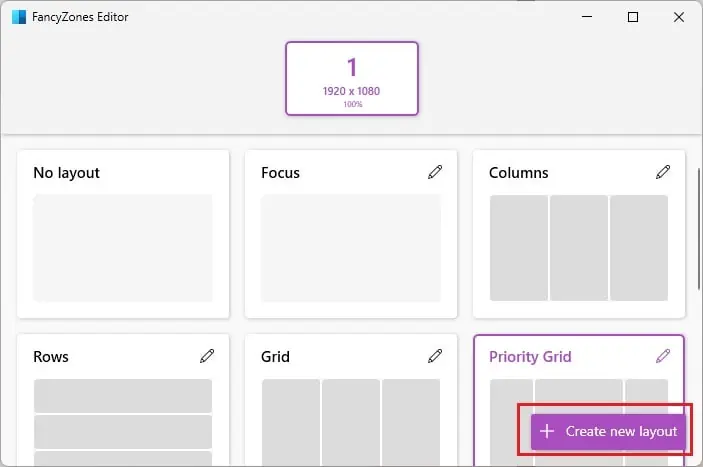Choose the Grid layout preview
The image size is (703, 467).
[351, 420]
